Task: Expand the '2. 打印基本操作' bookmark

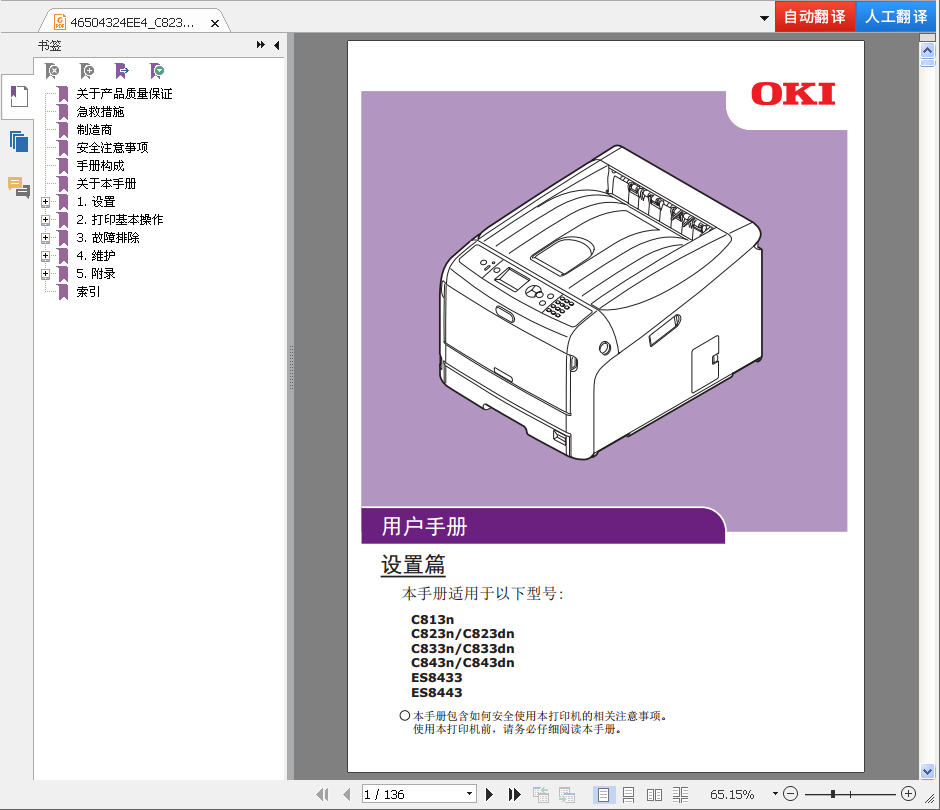Action: click(x=45, y=220)
